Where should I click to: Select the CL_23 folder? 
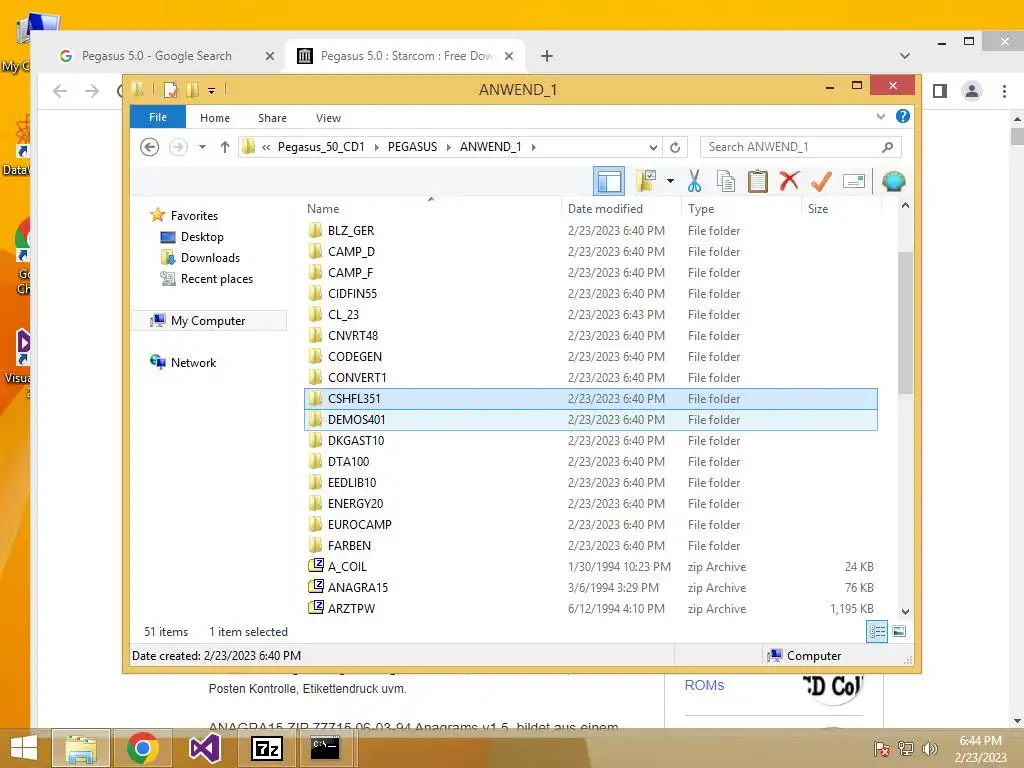(591, 314)
